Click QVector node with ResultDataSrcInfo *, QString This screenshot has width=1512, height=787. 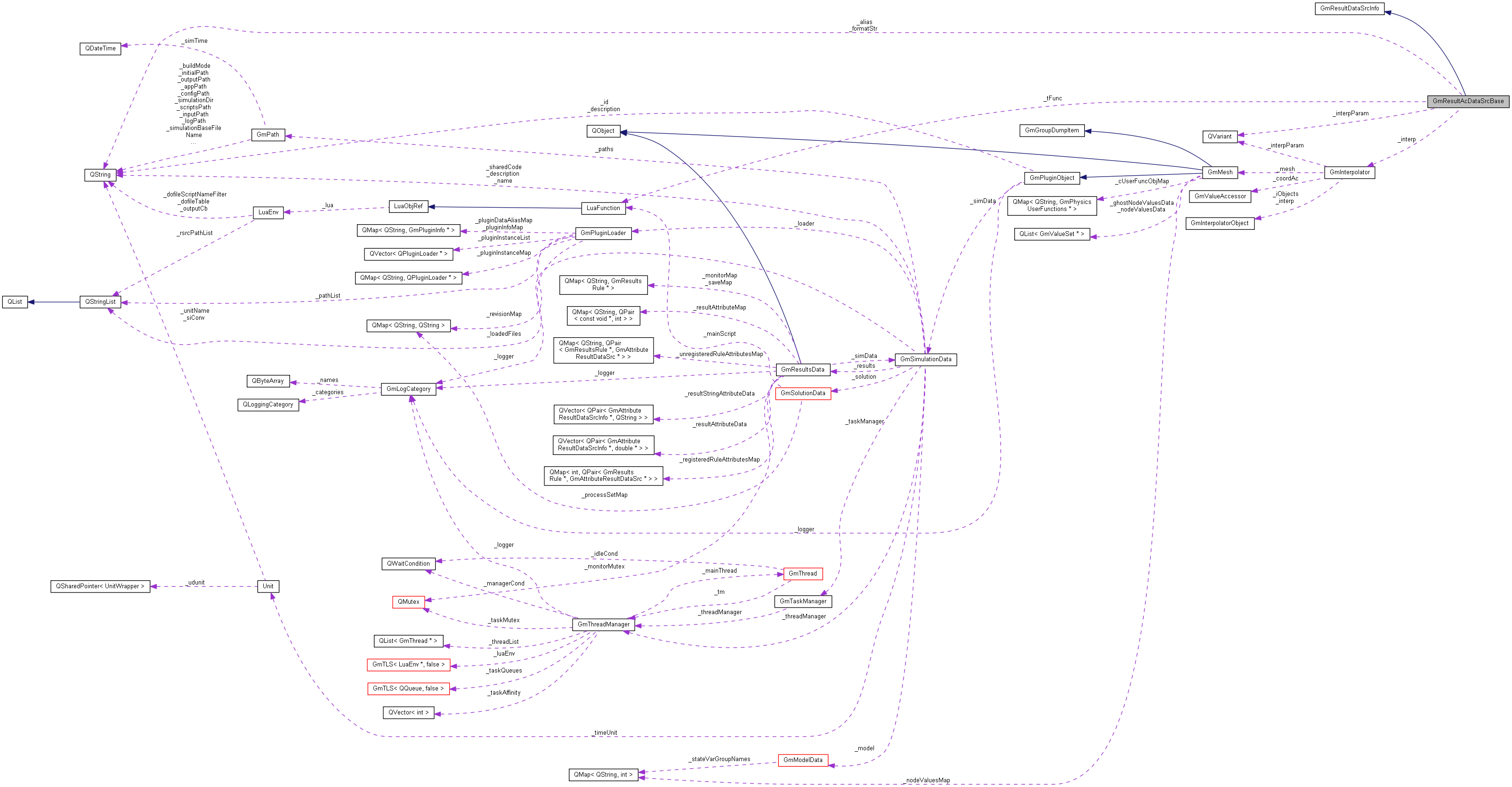(x=603, y=414)
